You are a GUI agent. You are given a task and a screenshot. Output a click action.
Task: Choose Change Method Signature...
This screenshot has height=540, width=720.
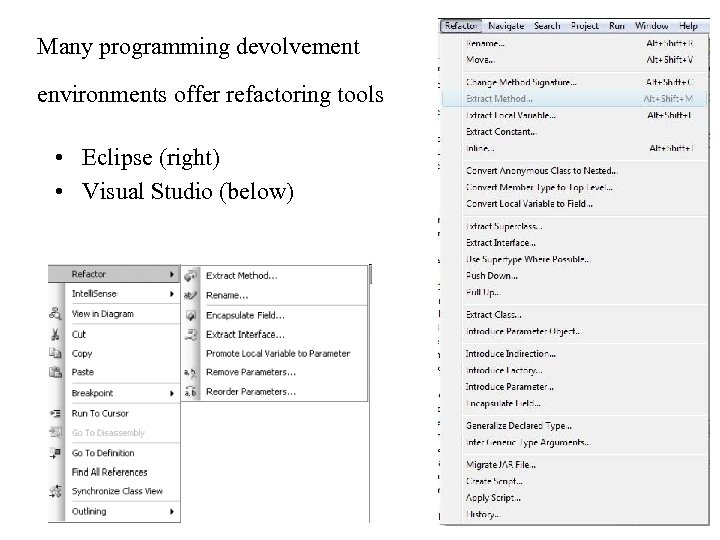click(574, 82)
